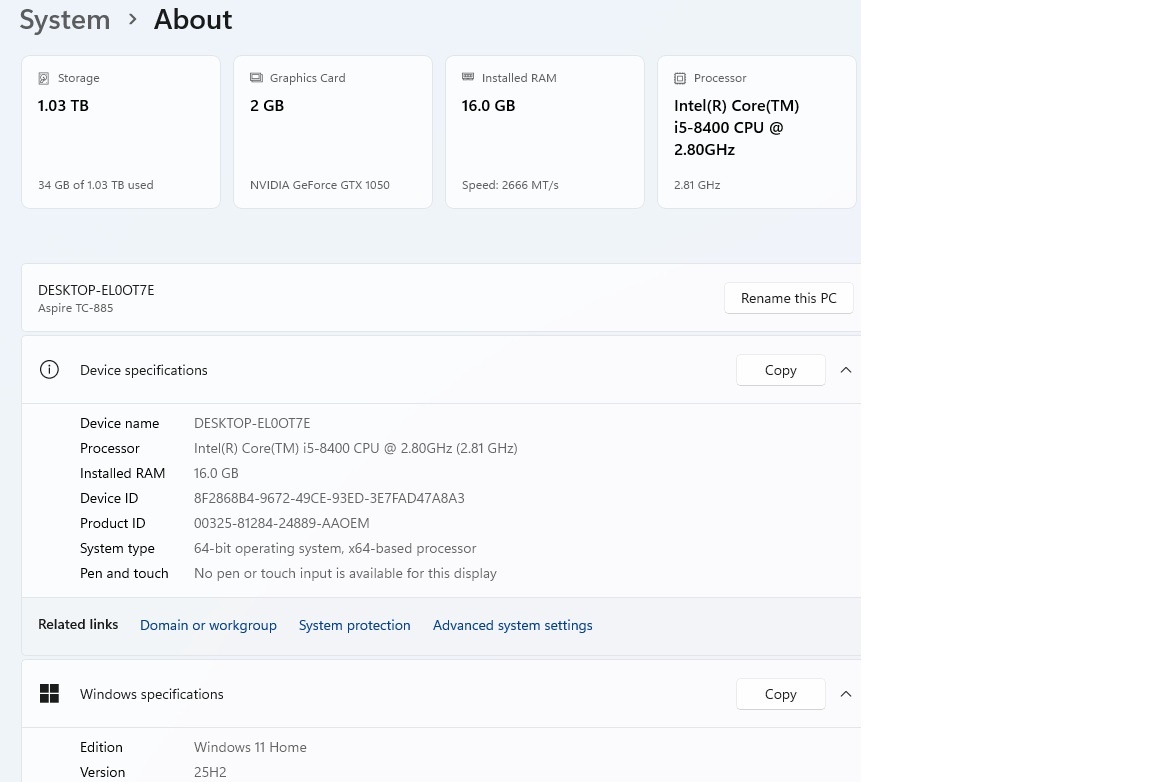
Task: Click the Rename this PC button
Action: (788, 298)
